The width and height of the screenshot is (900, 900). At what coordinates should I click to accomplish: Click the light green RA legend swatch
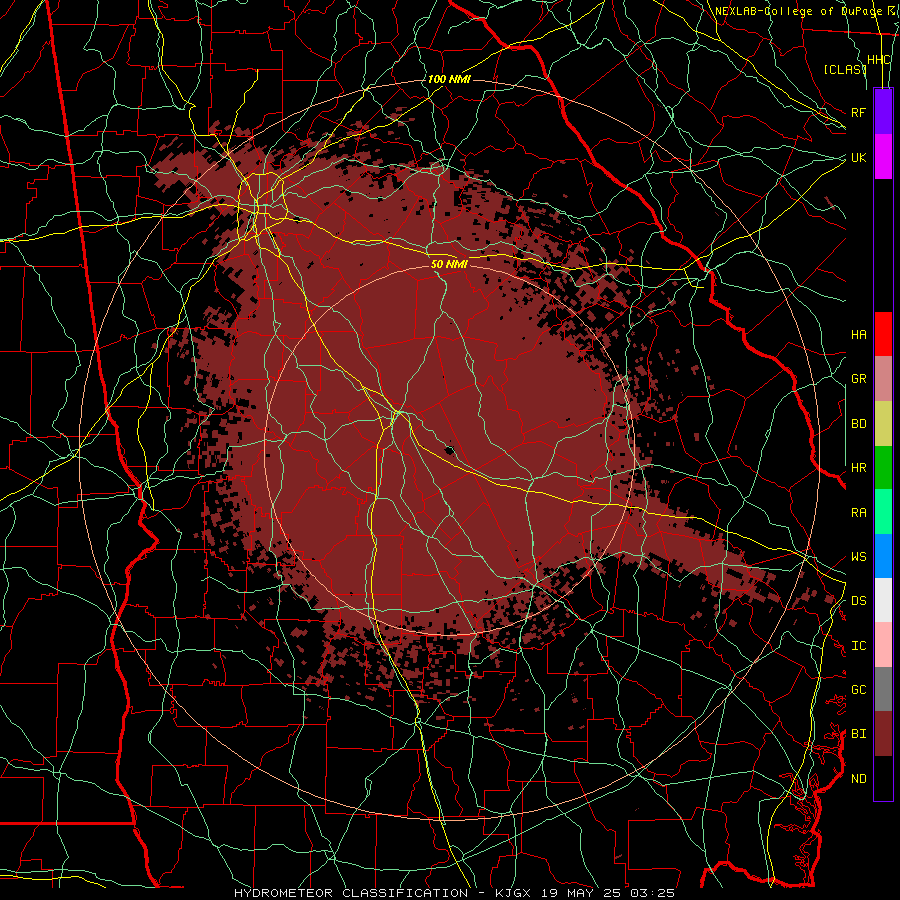(883, 511)
